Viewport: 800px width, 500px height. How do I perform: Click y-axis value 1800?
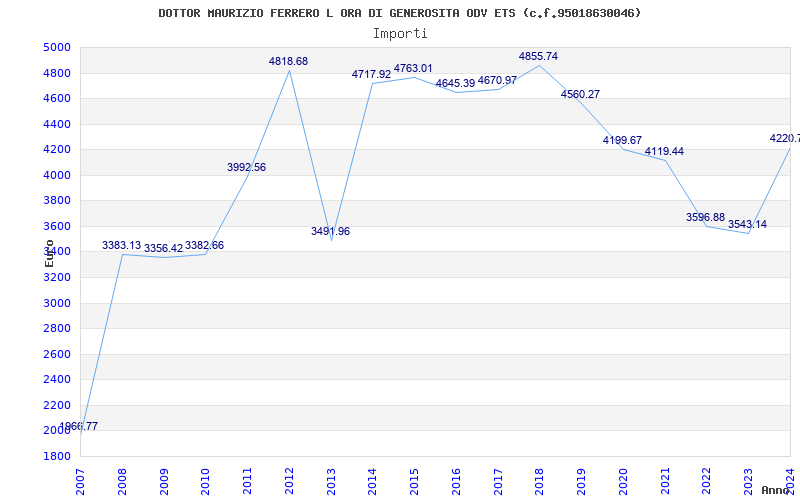57,456
